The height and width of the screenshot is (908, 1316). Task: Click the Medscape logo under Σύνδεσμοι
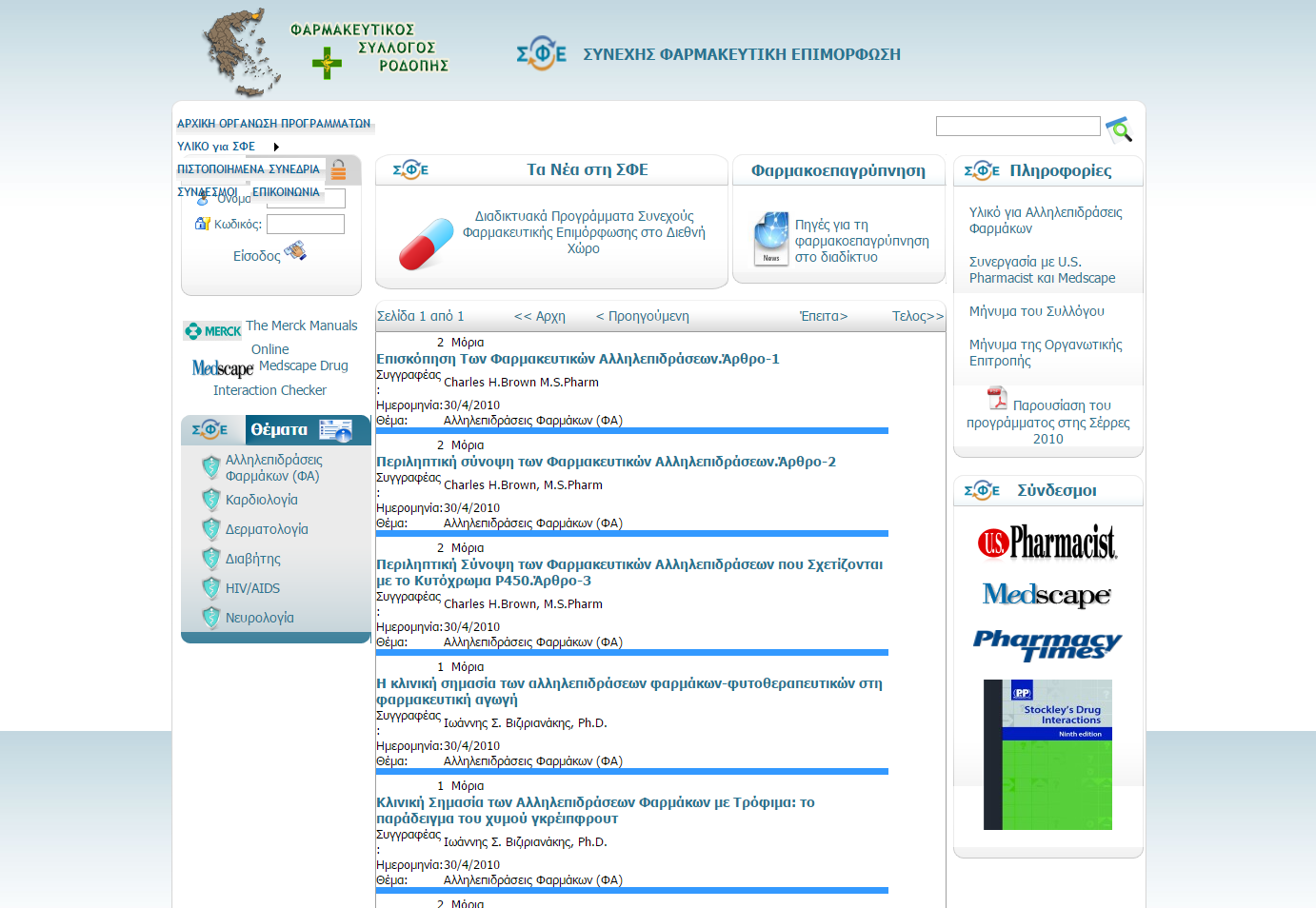tap(1047, 596)
